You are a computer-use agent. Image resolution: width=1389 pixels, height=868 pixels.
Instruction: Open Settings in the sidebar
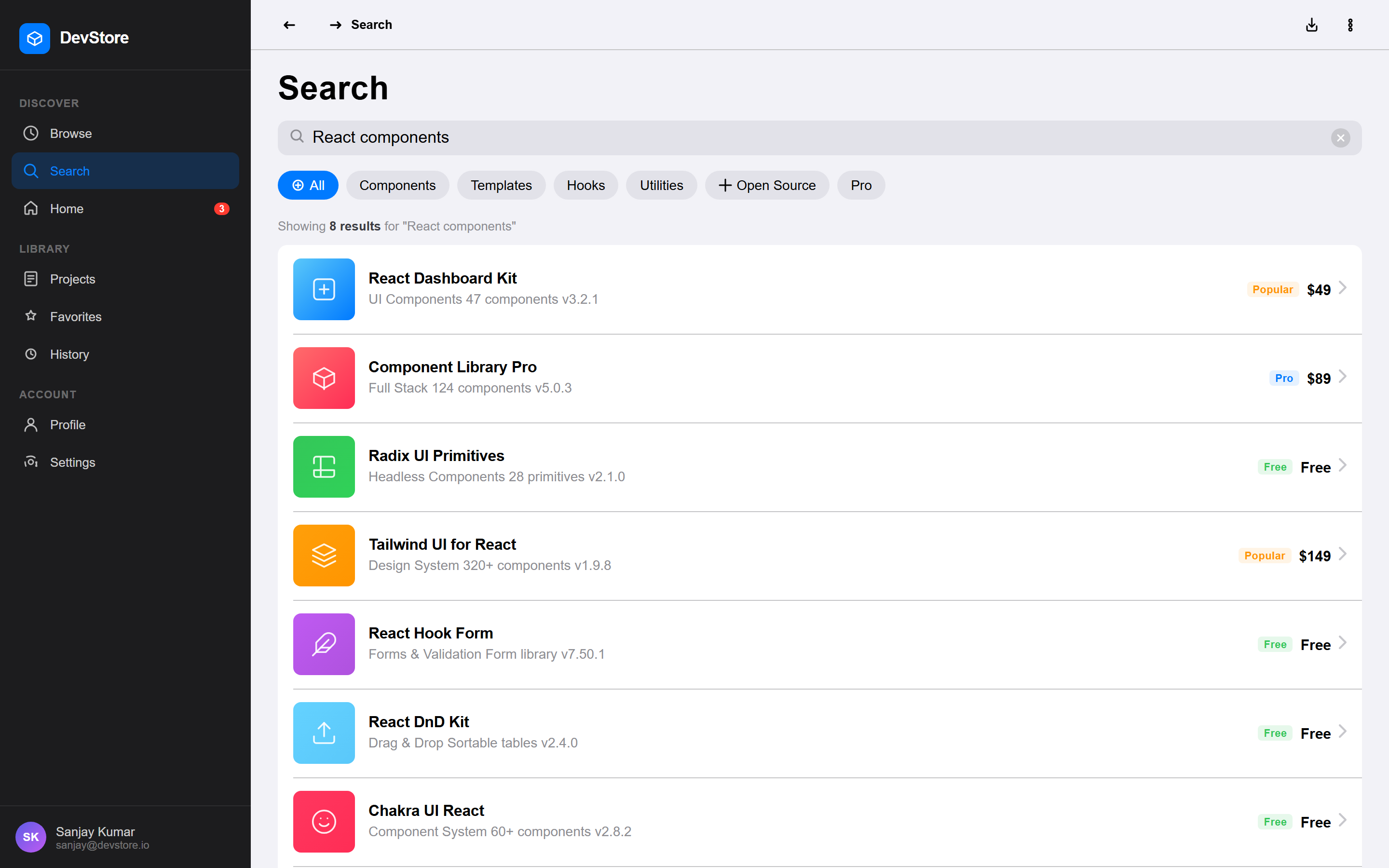[125, 462]
